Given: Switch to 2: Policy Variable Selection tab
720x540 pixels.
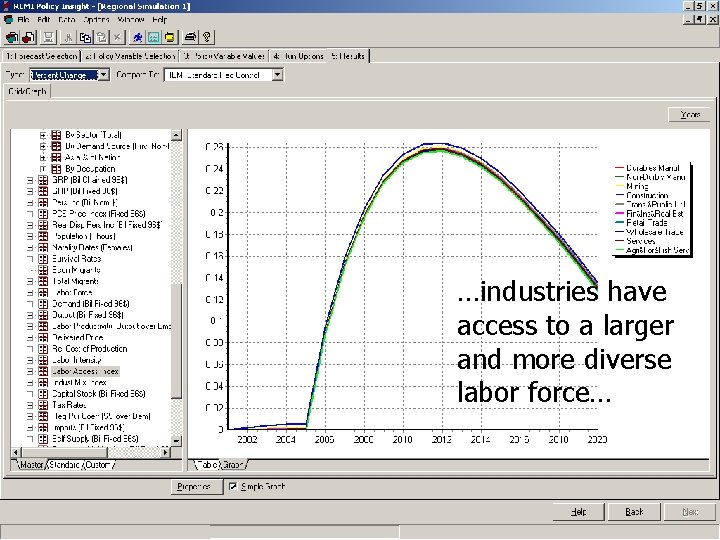Looking at the screenshot, I should coord(130,56).
